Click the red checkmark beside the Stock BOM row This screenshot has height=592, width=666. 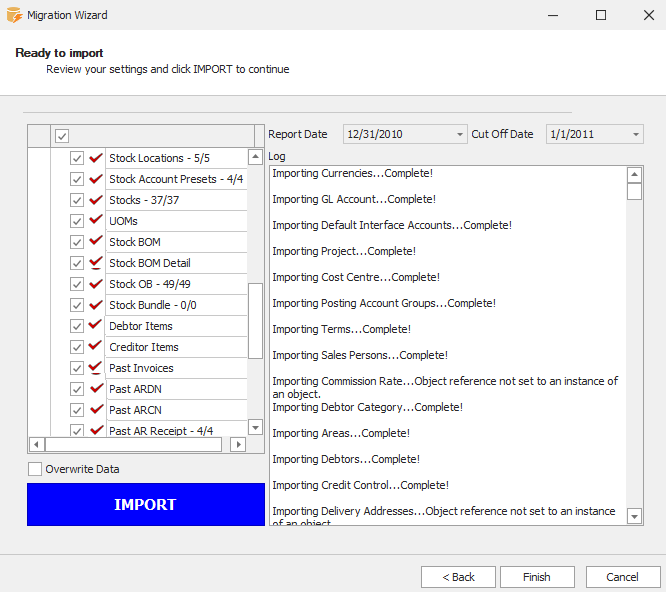(96, 241)
